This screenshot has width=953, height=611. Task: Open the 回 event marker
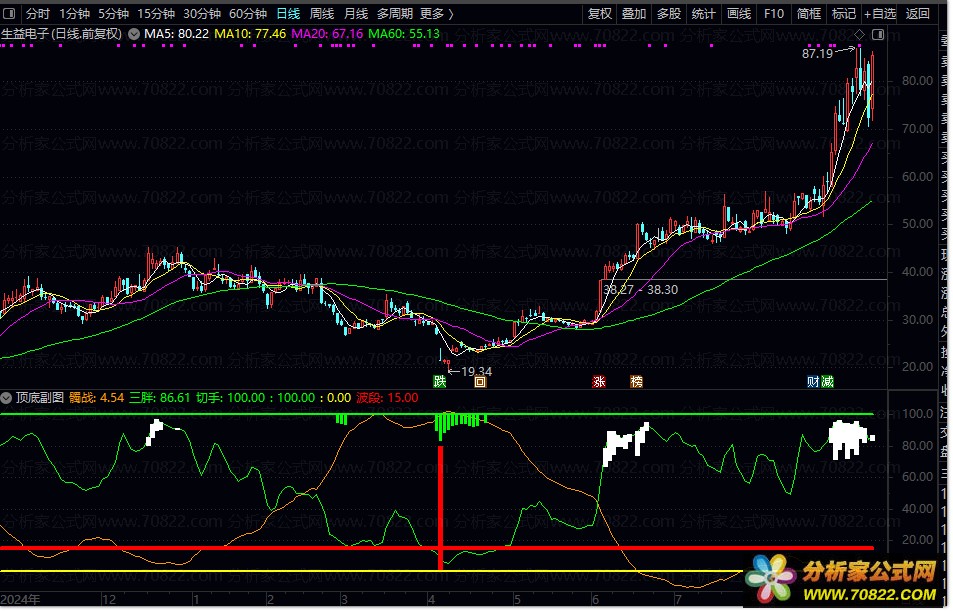[480, 382]
